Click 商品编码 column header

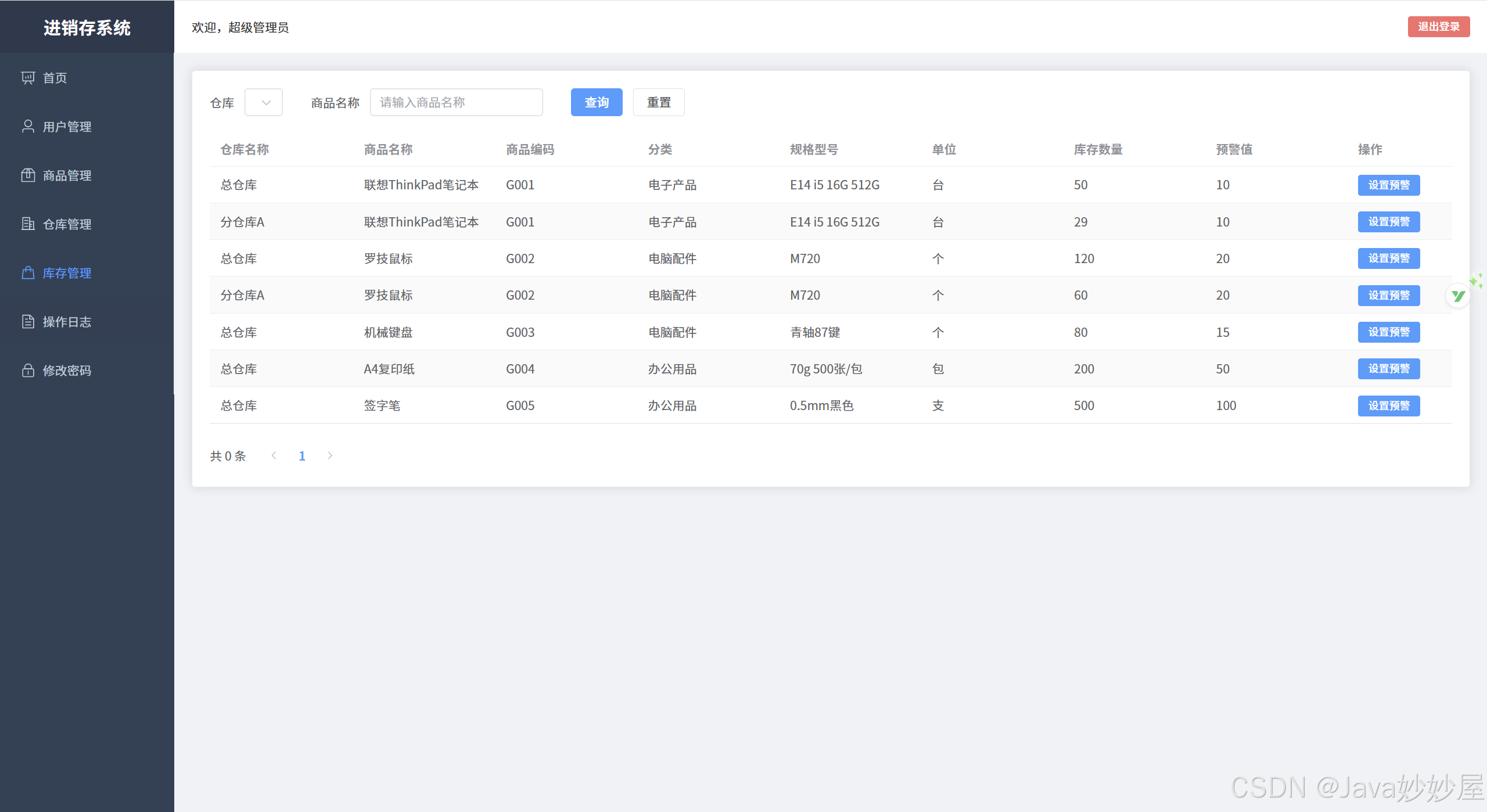tap(530, 149)
